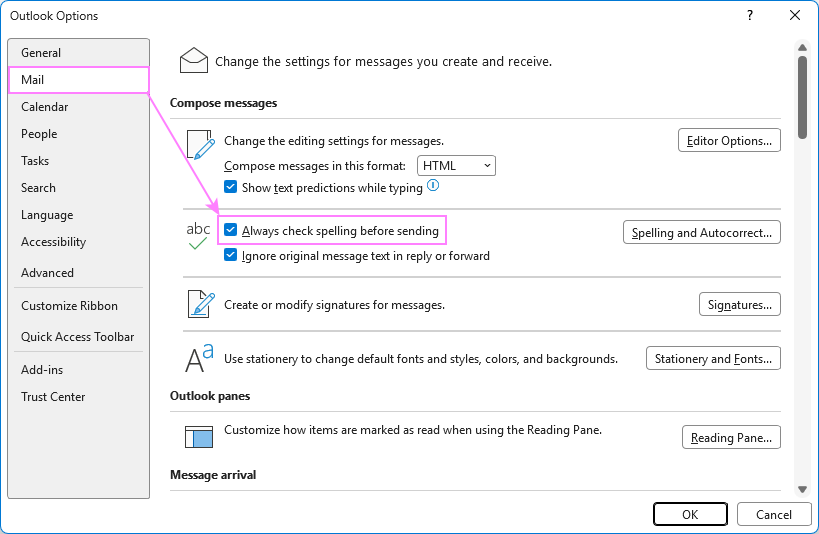Open Customize Ribbon settings

click(78, 306)
